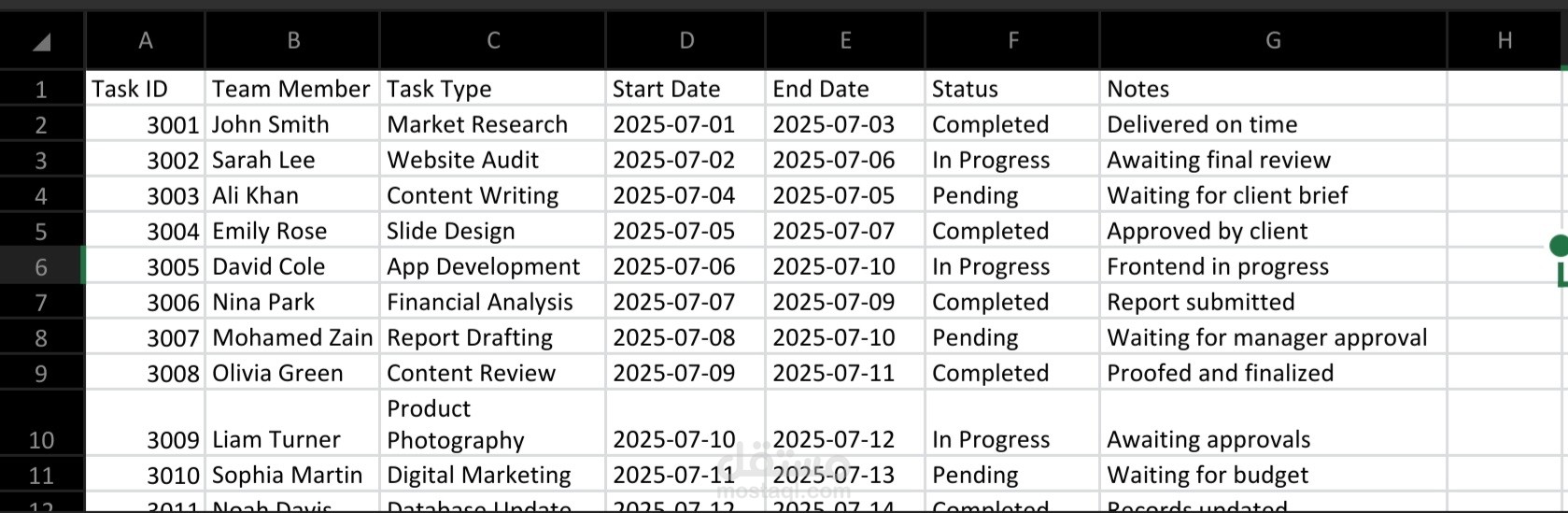Image resolution: width=1568 pixels, height=513 pixels.
Task: Click the Notes header cell
Action: click(x=1273, y=89)
